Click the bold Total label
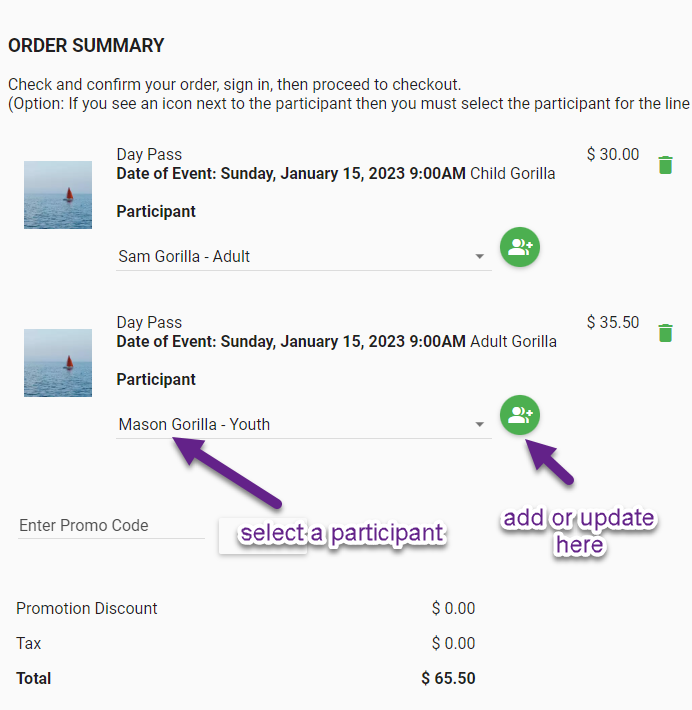This screenshot has height=710, width=692. [x=34, y=678]
